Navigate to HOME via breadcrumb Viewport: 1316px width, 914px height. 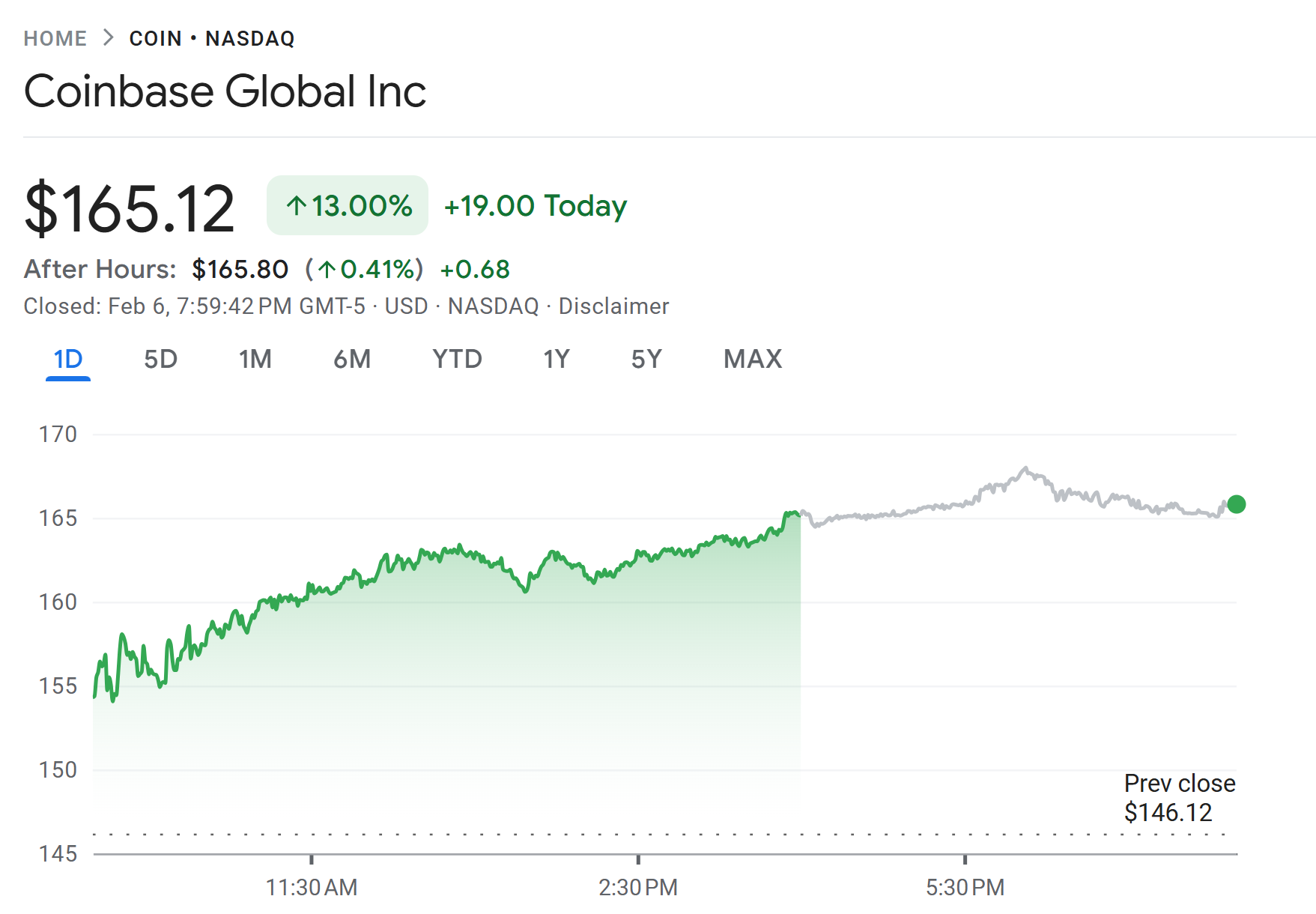[x=55, y=38]
